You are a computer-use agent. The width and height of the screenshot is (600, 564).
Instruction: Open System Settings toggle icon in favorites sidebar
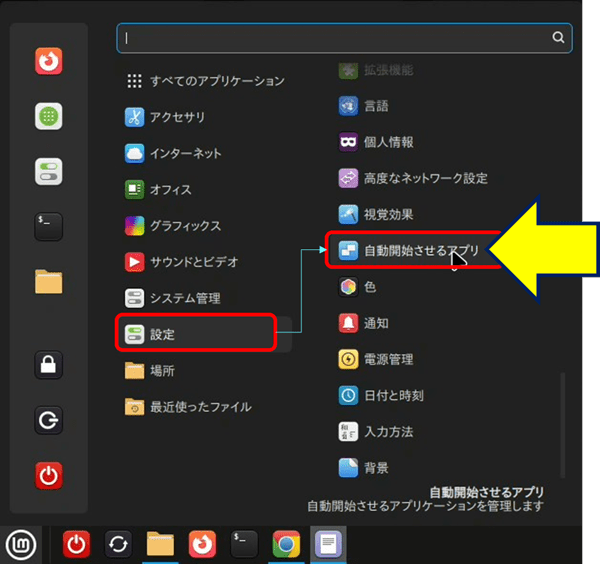pos(49,171)
